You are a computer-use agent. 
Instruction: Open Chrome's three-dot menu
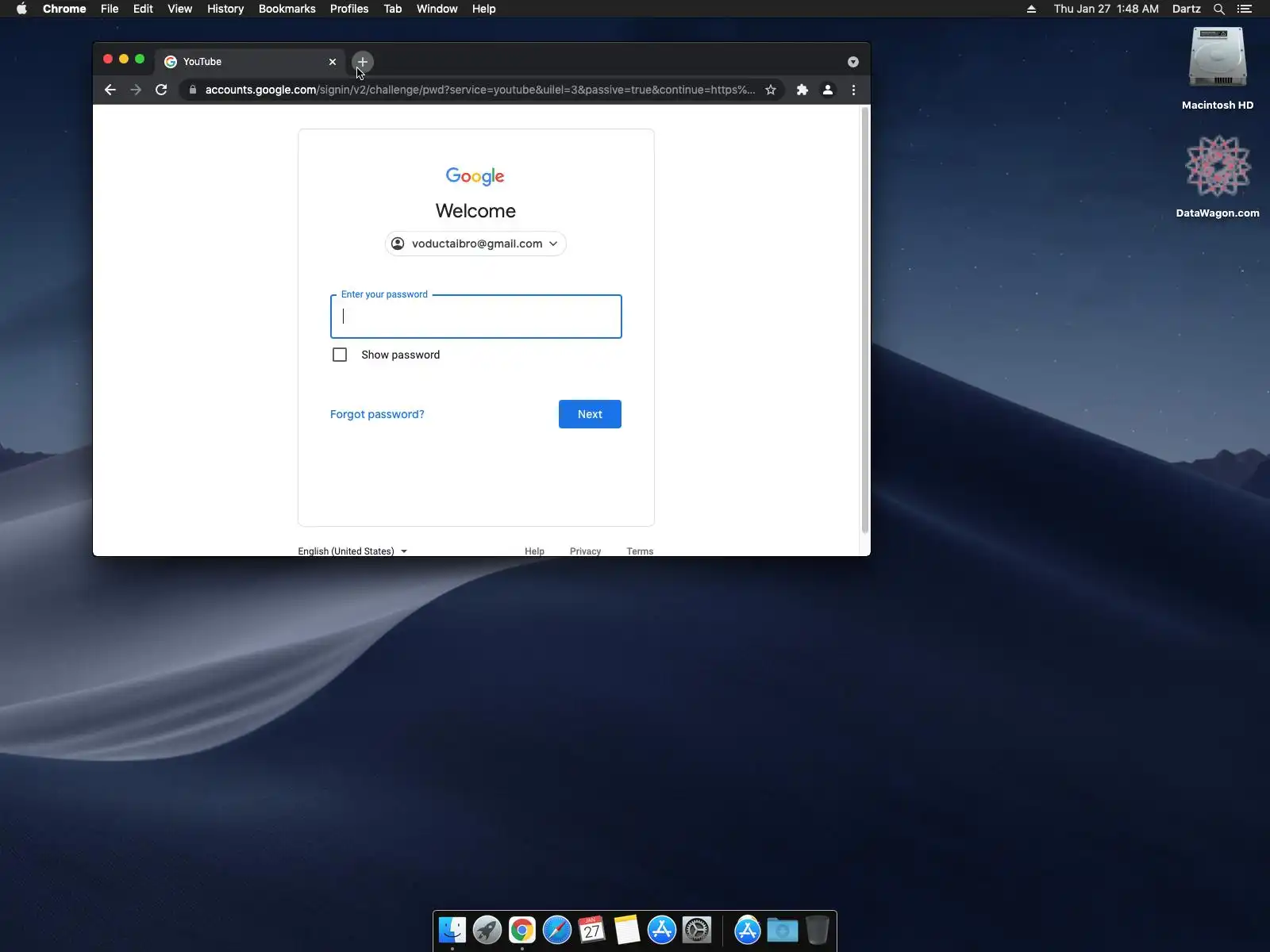coord(853,90)
